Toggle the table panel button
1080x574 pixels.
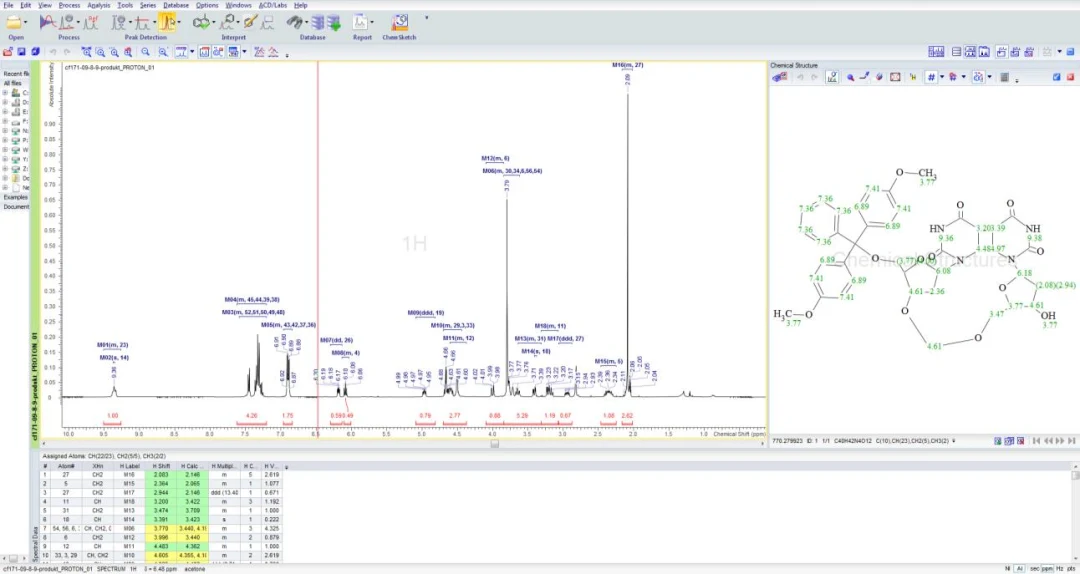click(x=233, y=52)
